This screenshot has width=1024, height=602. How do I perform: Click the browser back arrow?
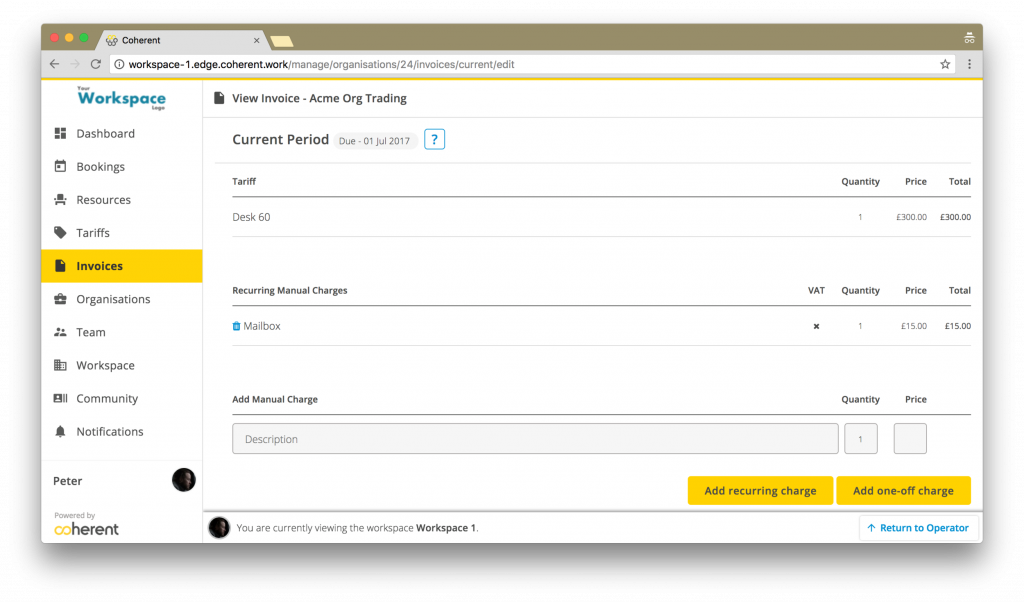pyautogui.click(x=55, y=64)
